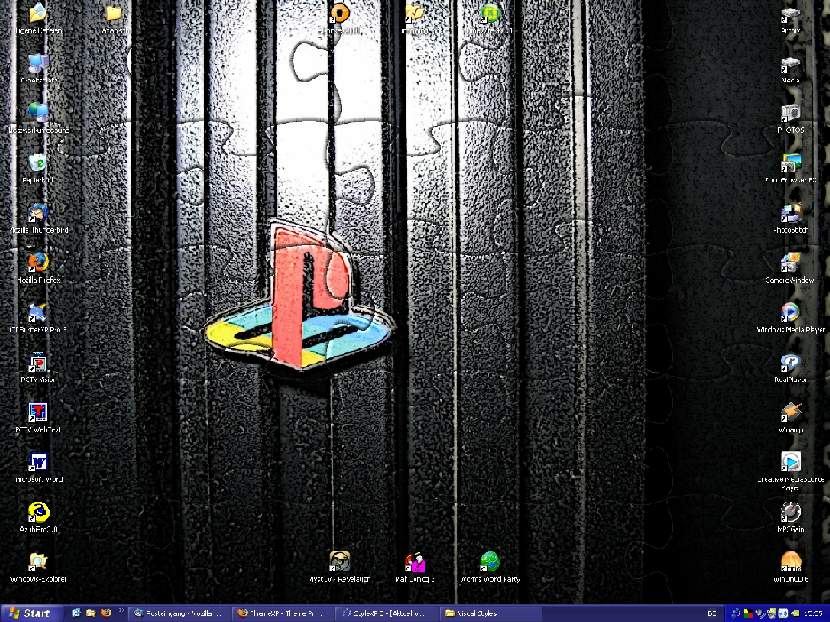The image size is (830, 622).
Task: Select the bottom-right orange shell desktop icon
Action: tap(791, 567)
